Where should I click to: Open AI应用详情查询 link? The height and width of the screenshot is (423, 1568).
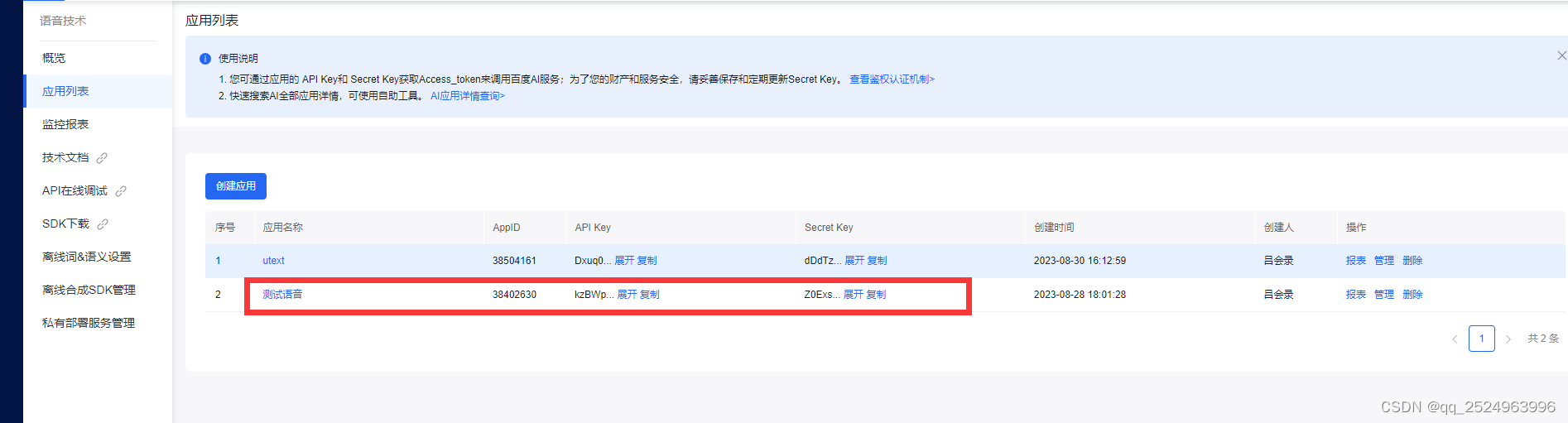point(467,96)
